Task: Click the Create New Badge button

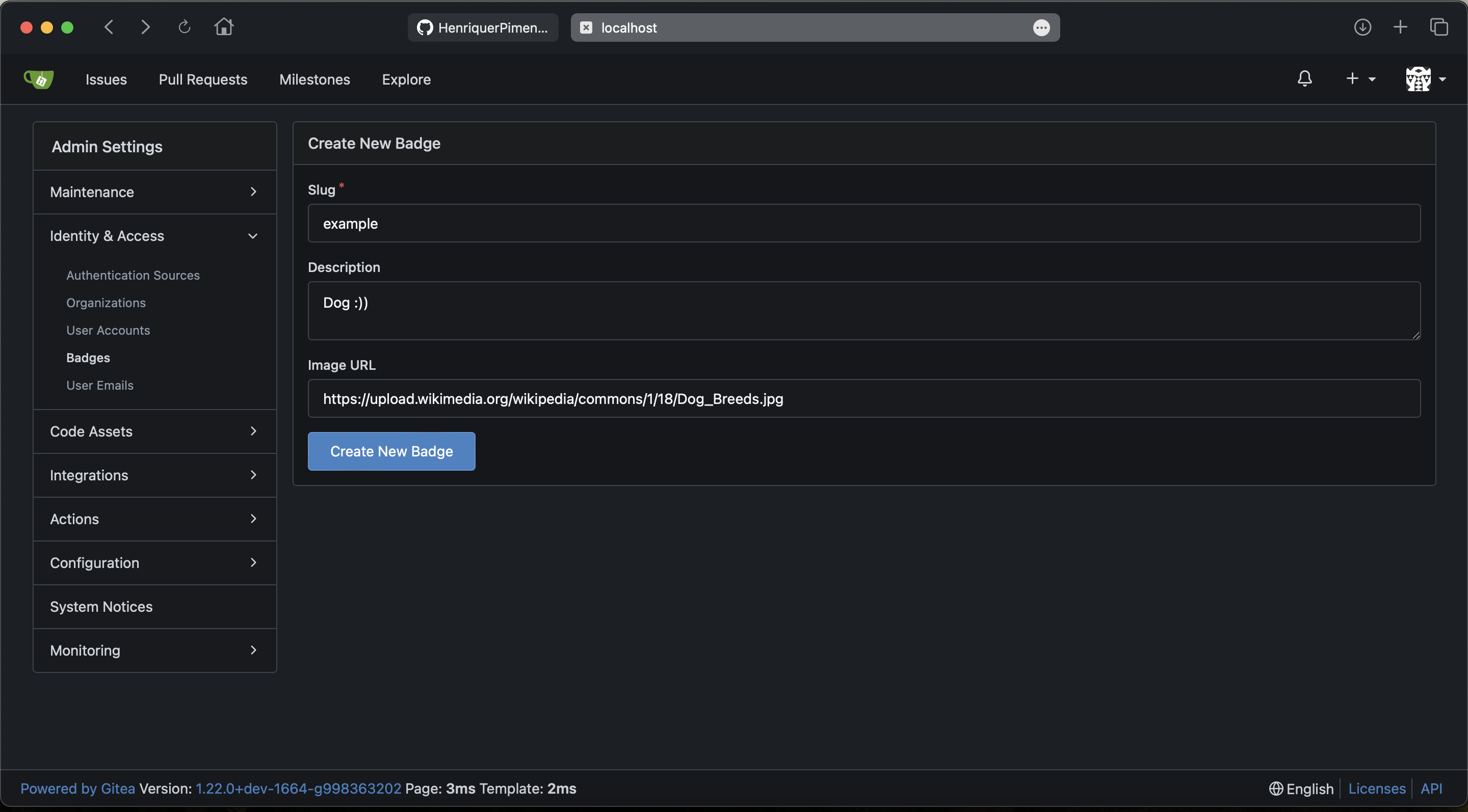Action: (x=391, y=451)
